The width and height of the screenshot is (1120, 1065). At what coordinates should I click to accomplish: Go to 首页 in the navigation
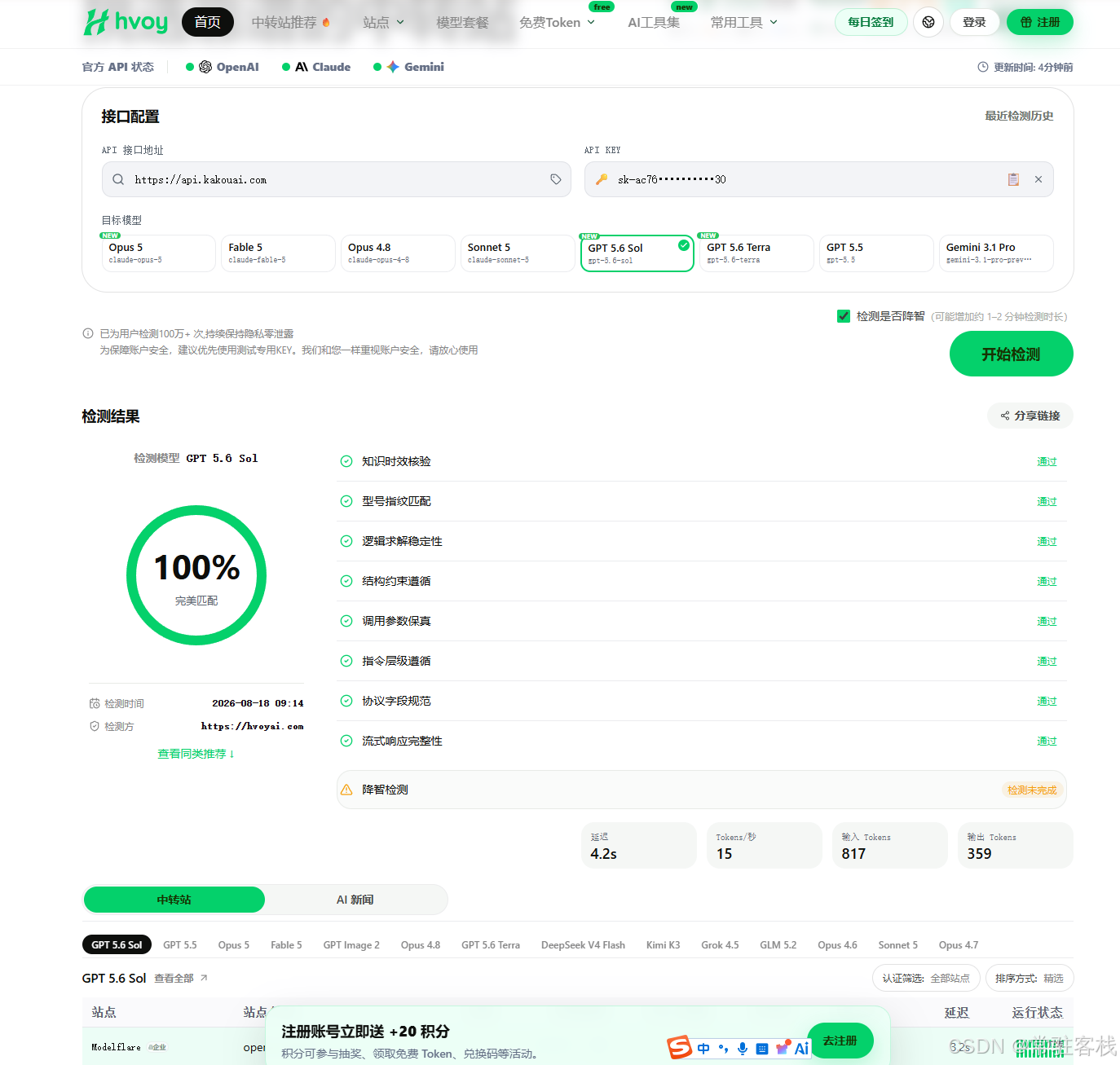tap(207, 22)
